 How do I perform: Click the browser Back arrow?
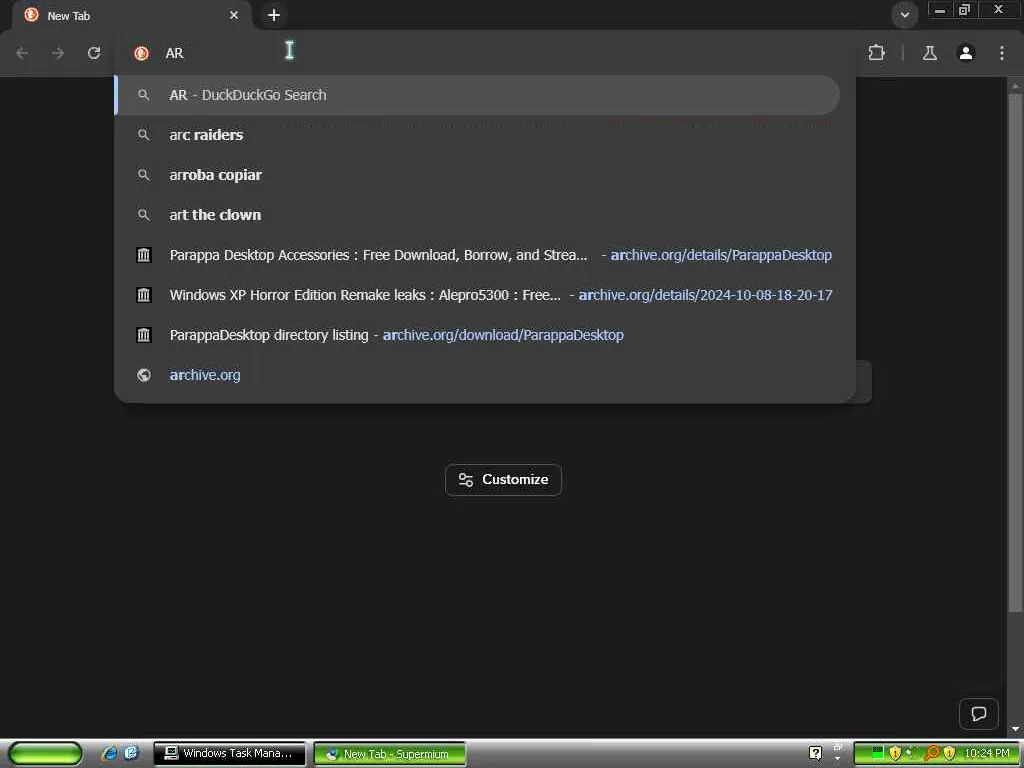click(22, 53)
